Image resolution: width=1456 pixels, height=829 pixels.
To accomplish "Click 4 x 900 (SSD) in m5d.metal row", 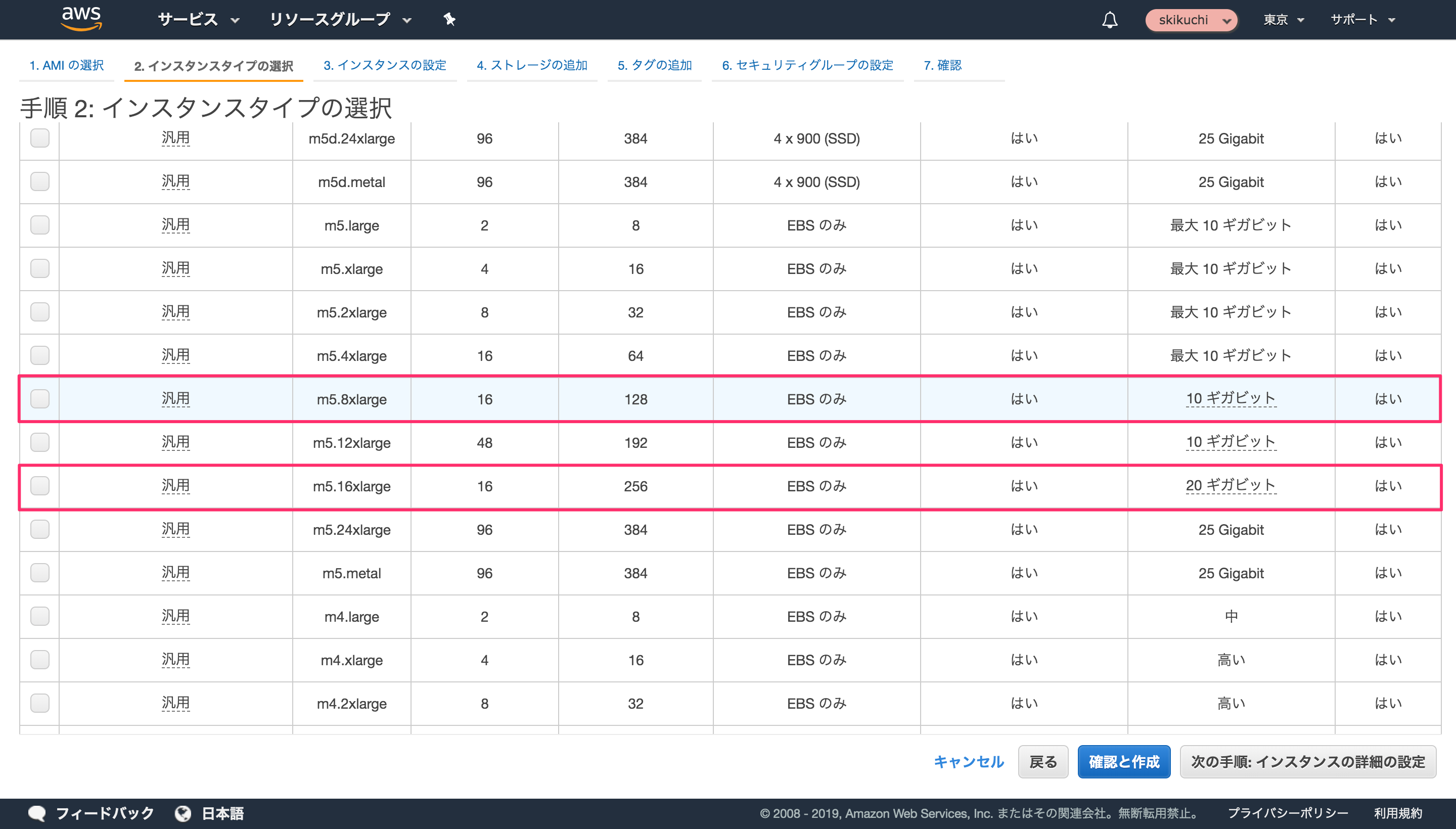I will pyautogui.click(x=816, y=182).
